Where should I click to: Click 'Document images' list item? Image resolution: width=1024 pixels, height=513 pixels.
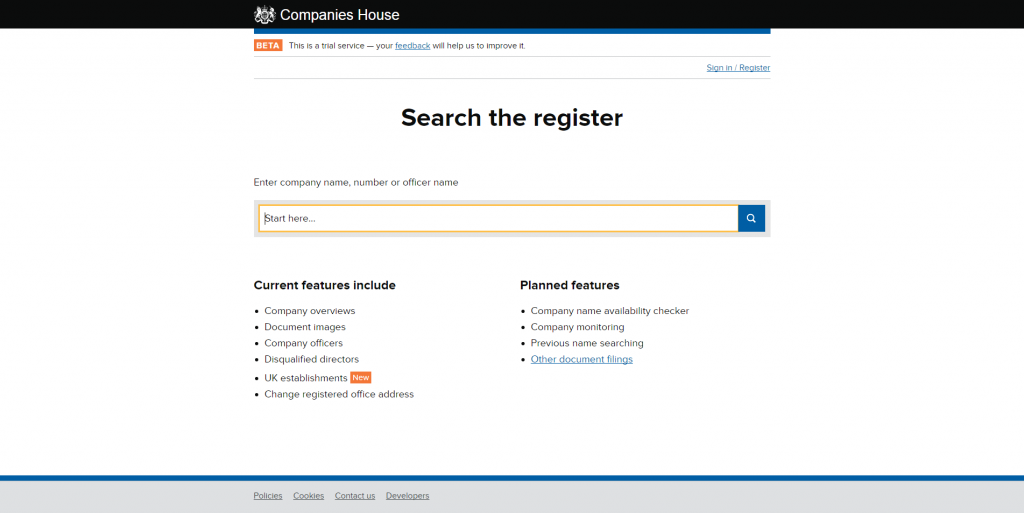click(x=305, y=327)
